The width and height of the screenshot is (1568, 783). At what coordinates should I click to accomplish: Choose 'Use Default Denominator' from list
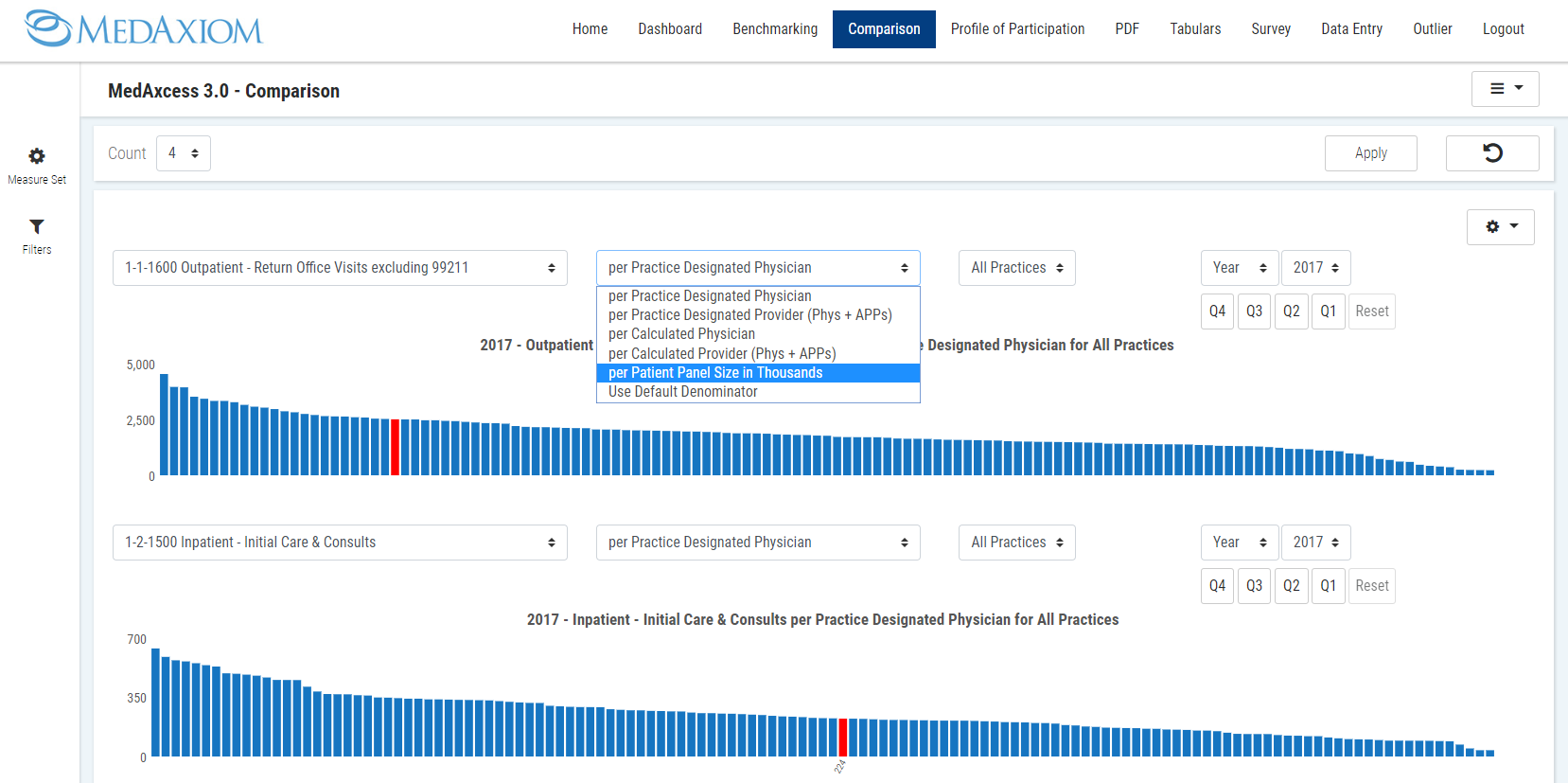[682, 392]
